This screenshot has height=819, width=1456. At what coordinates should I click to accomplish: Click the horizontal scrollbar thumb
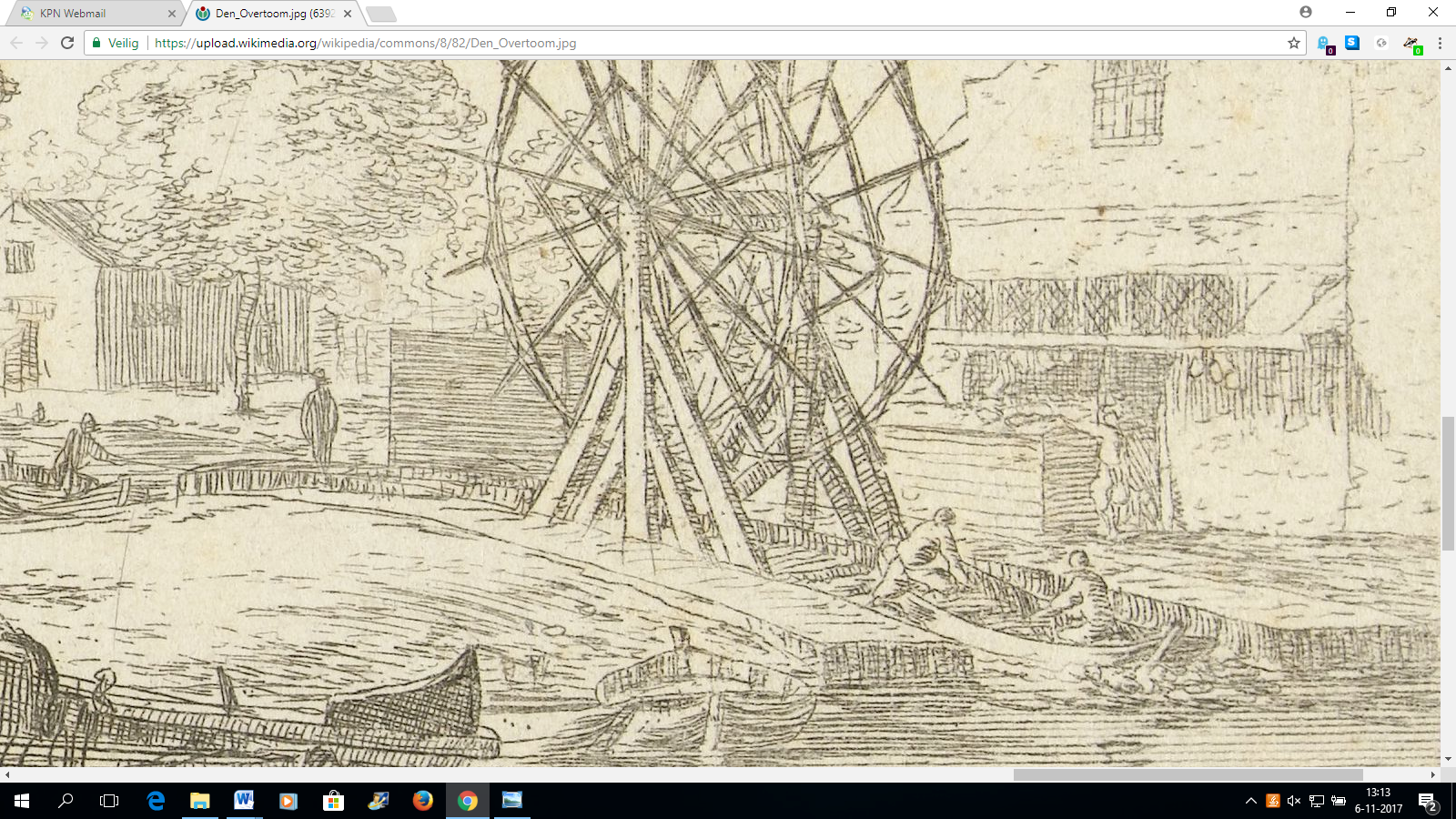(1188, 775)
